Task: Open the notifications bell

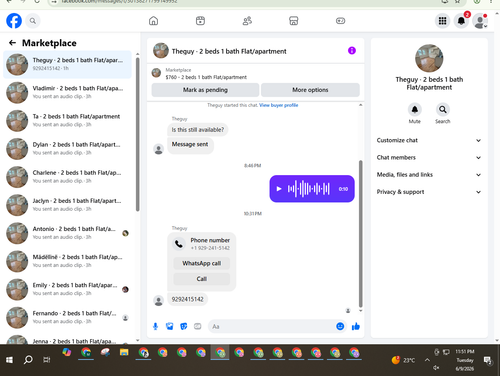Action: click(461, 21)
